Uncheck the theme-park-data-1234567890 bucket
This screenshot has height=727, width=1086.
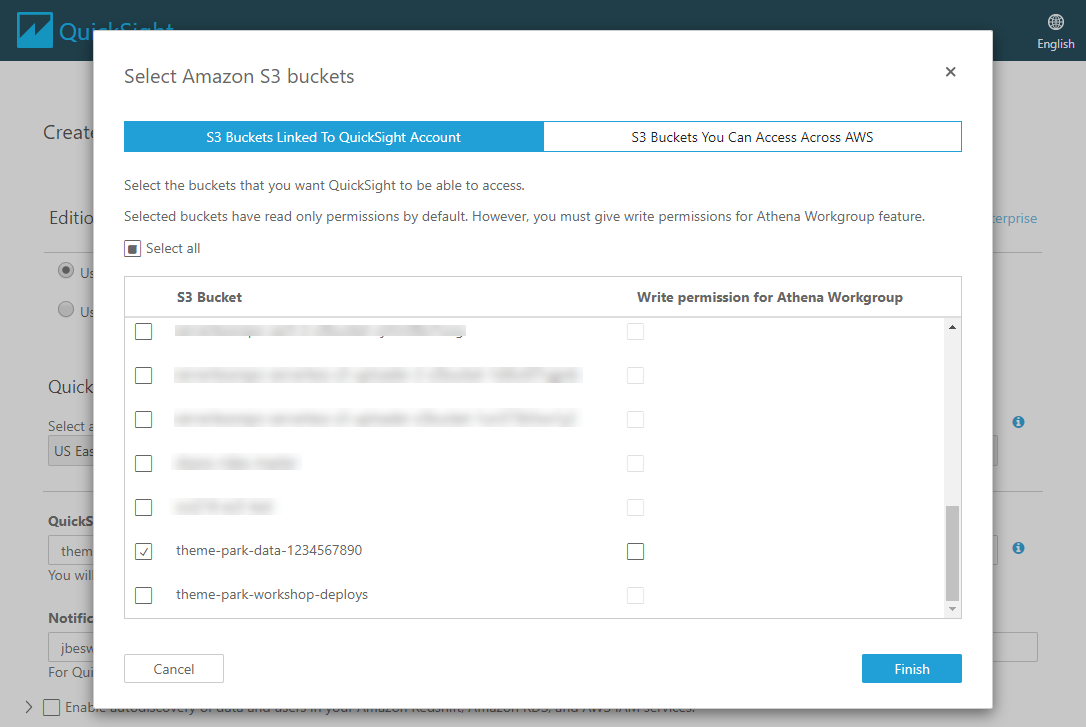[143, 551]
